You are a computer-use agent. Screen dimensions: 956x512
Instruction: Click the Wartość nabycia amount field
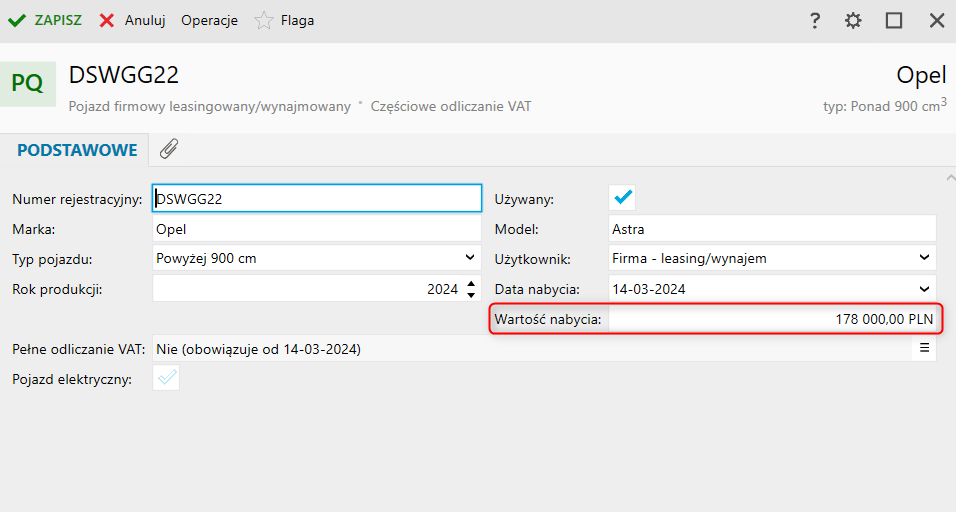click(x=773, y=318)
